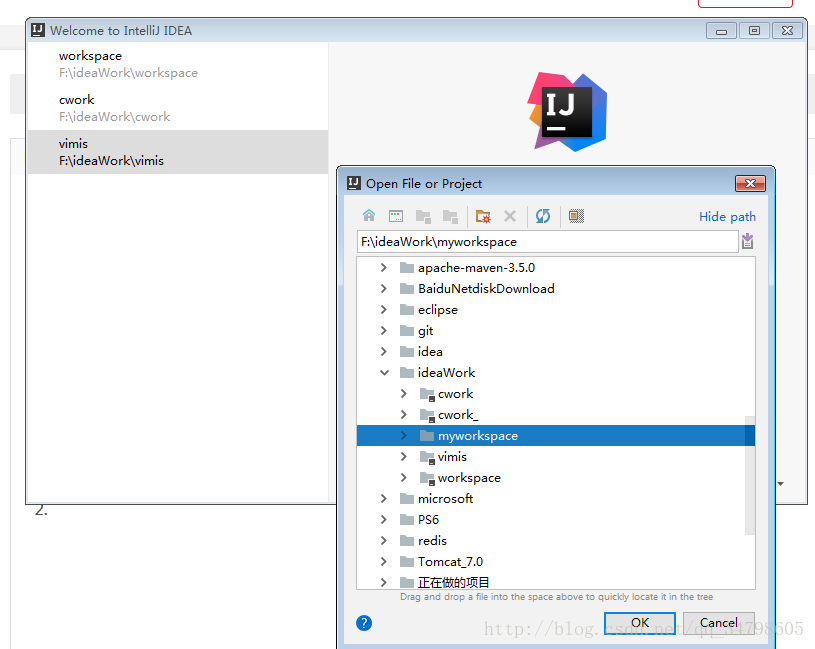Viewport: 815px width, 649px height.
Task: Go to Home directory icon
Action: (x=369, y=216)
